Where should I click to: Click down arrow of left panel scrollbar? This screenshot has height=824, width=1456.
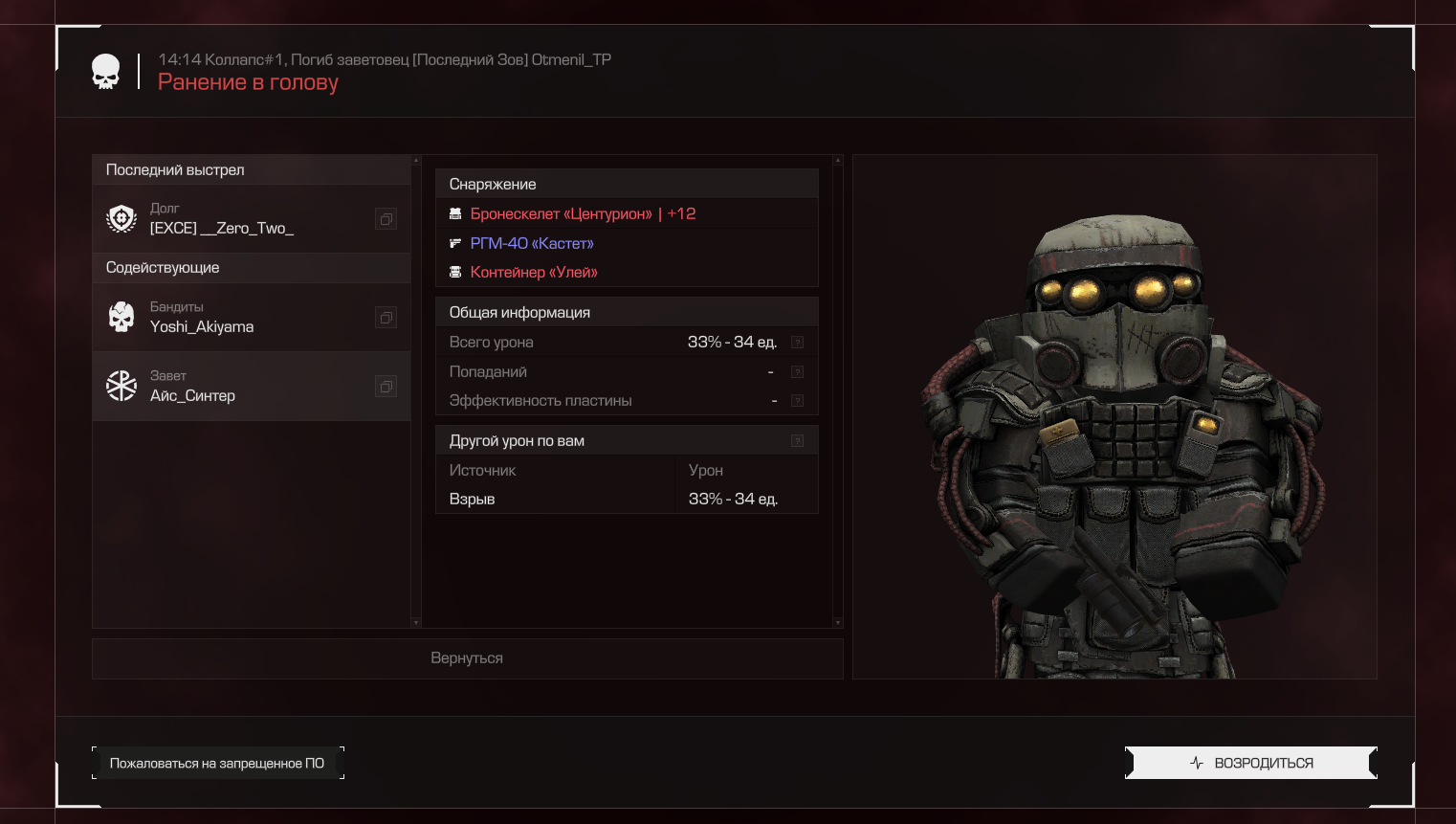coord(415,623)
